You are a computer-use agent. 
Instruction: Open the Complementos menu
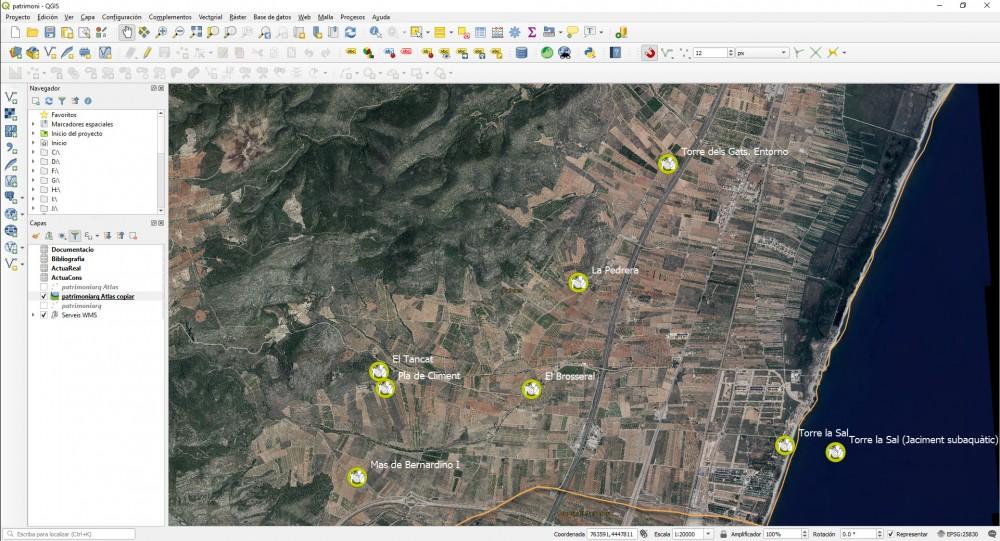coord(170,17)
